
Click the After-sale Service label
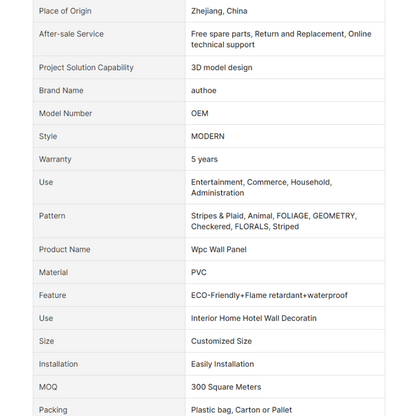tap(71, 34)
